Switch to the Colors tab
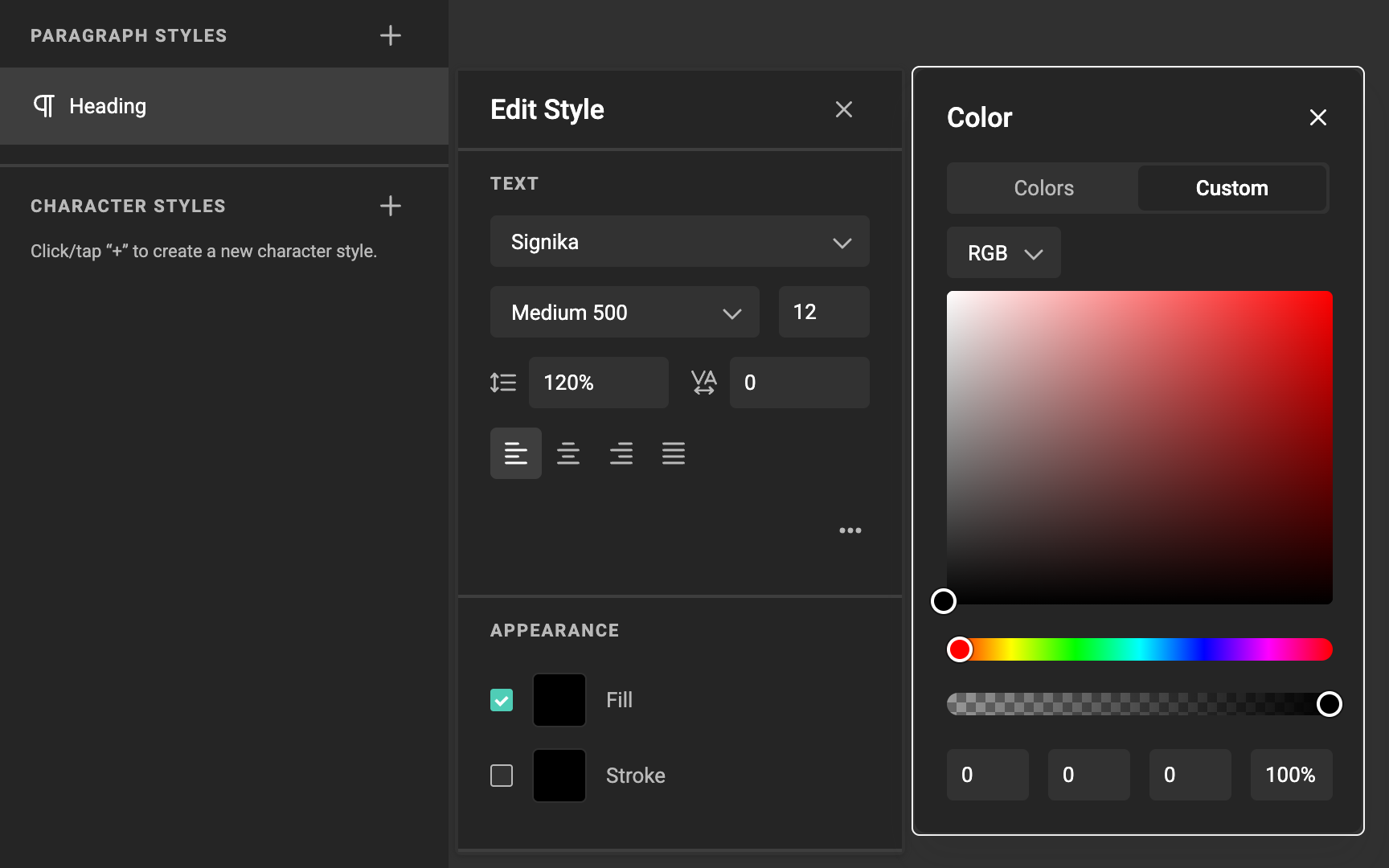Image resolution: width=1389 pixels, height=868 pixels. pos(1042,188)
